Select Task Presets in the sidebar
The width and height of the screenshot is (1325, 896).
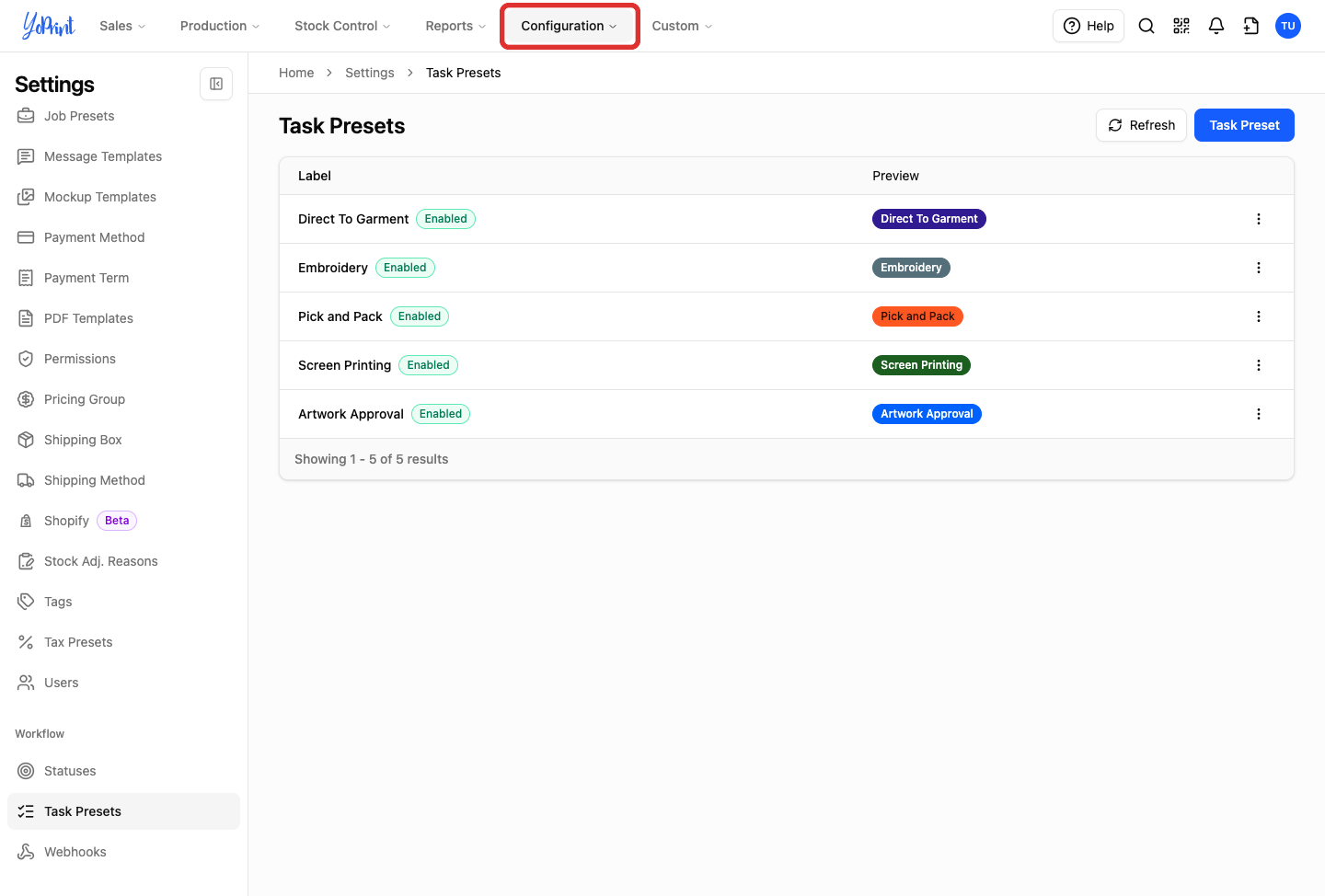click(123, 811)
